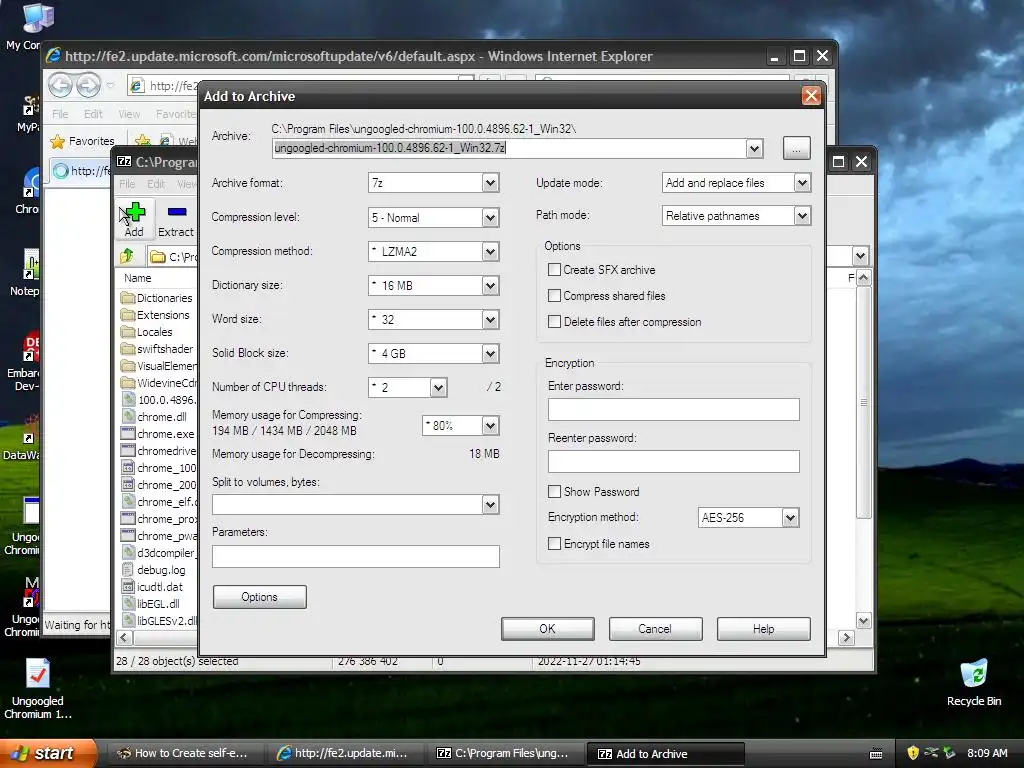This screenshot has height=768, width=1024.
Task: Open File menu in Internet Explorer
Action: pos(60,114)
